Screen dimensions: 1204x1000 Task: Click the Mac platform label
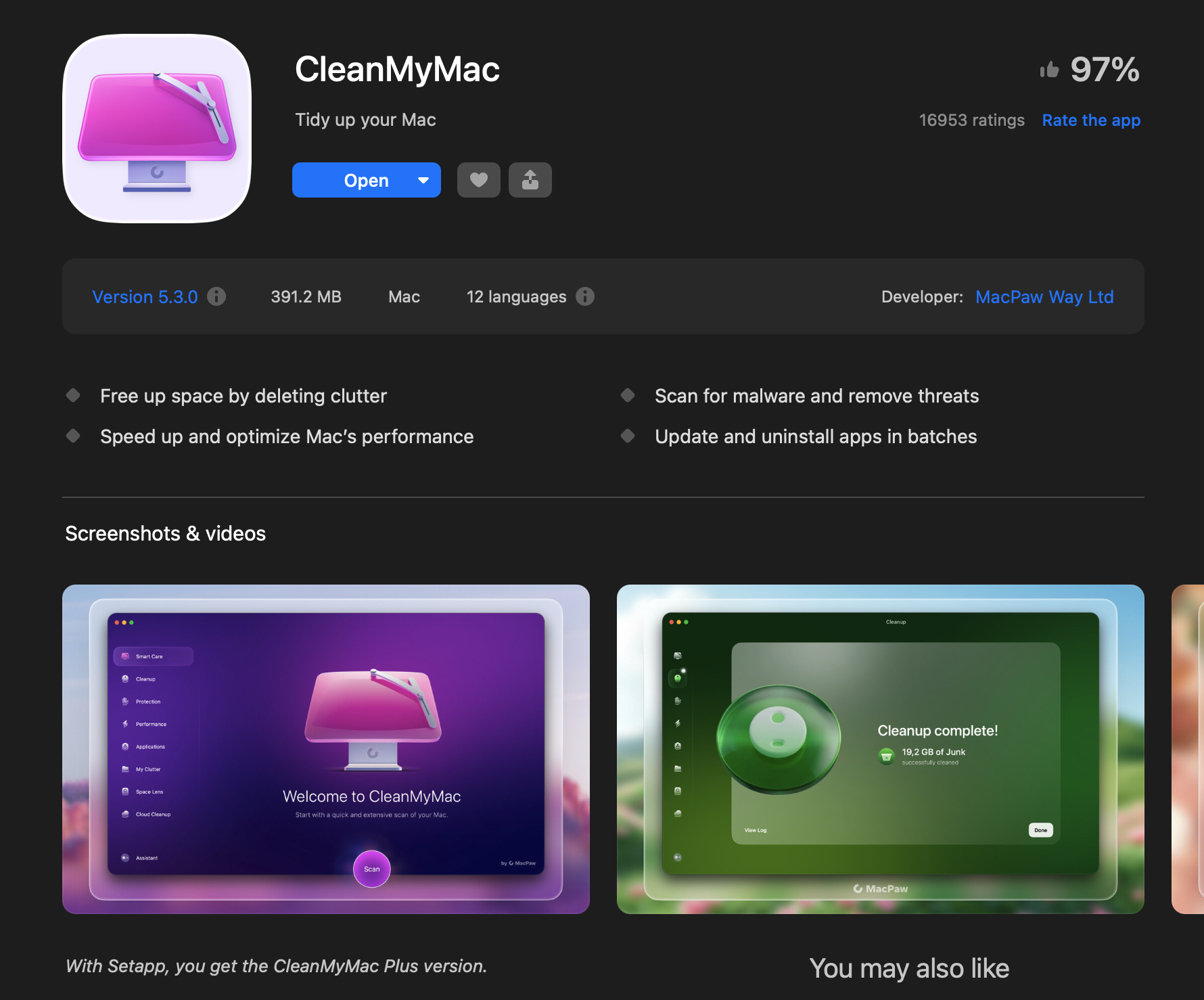(404, 297)
